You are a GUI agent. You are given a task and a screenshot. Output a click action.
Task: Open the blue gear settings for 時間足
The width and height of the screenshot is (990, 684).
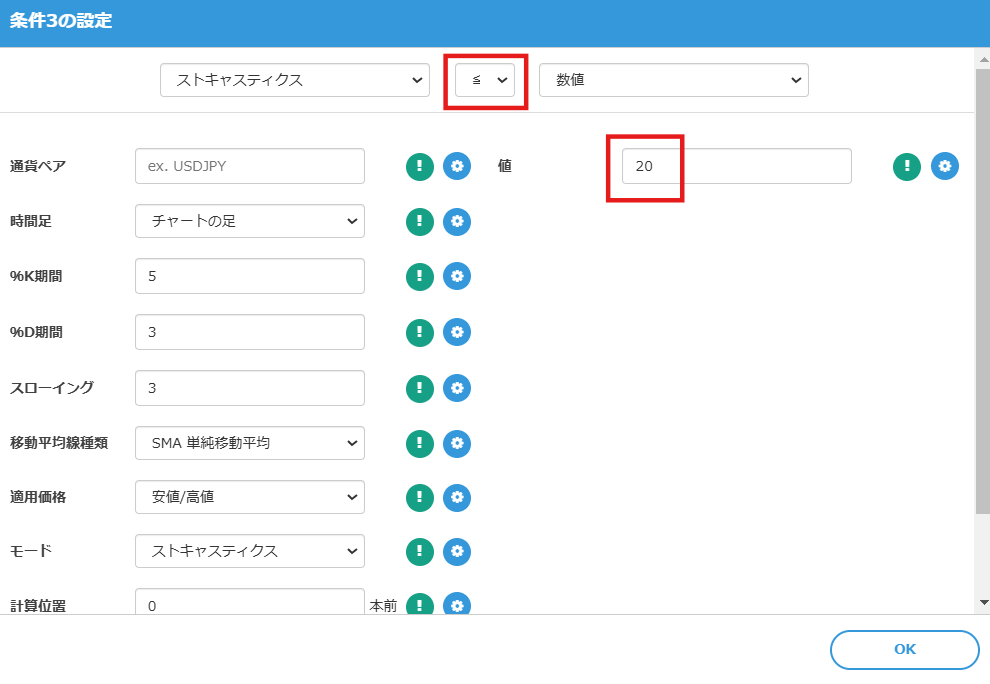457,221
